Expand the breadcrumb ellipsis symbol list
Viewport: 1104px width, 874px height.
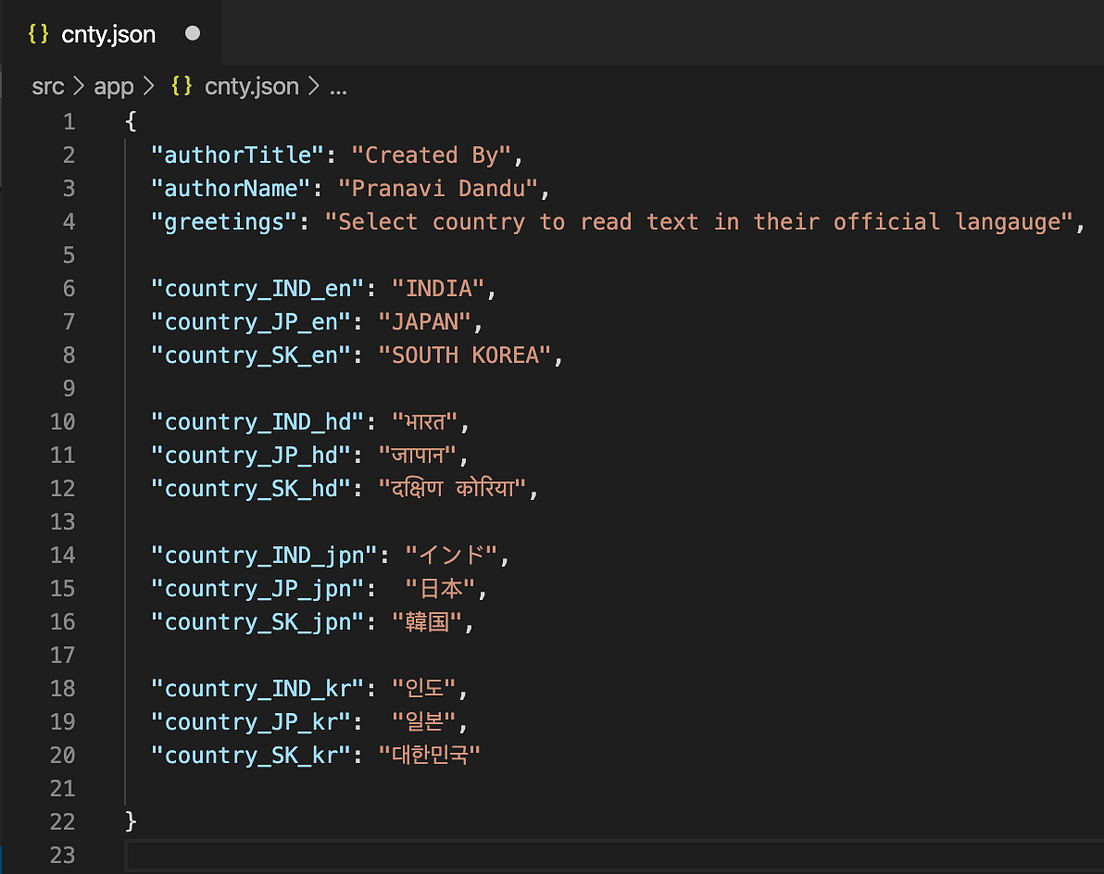point(338,89)
